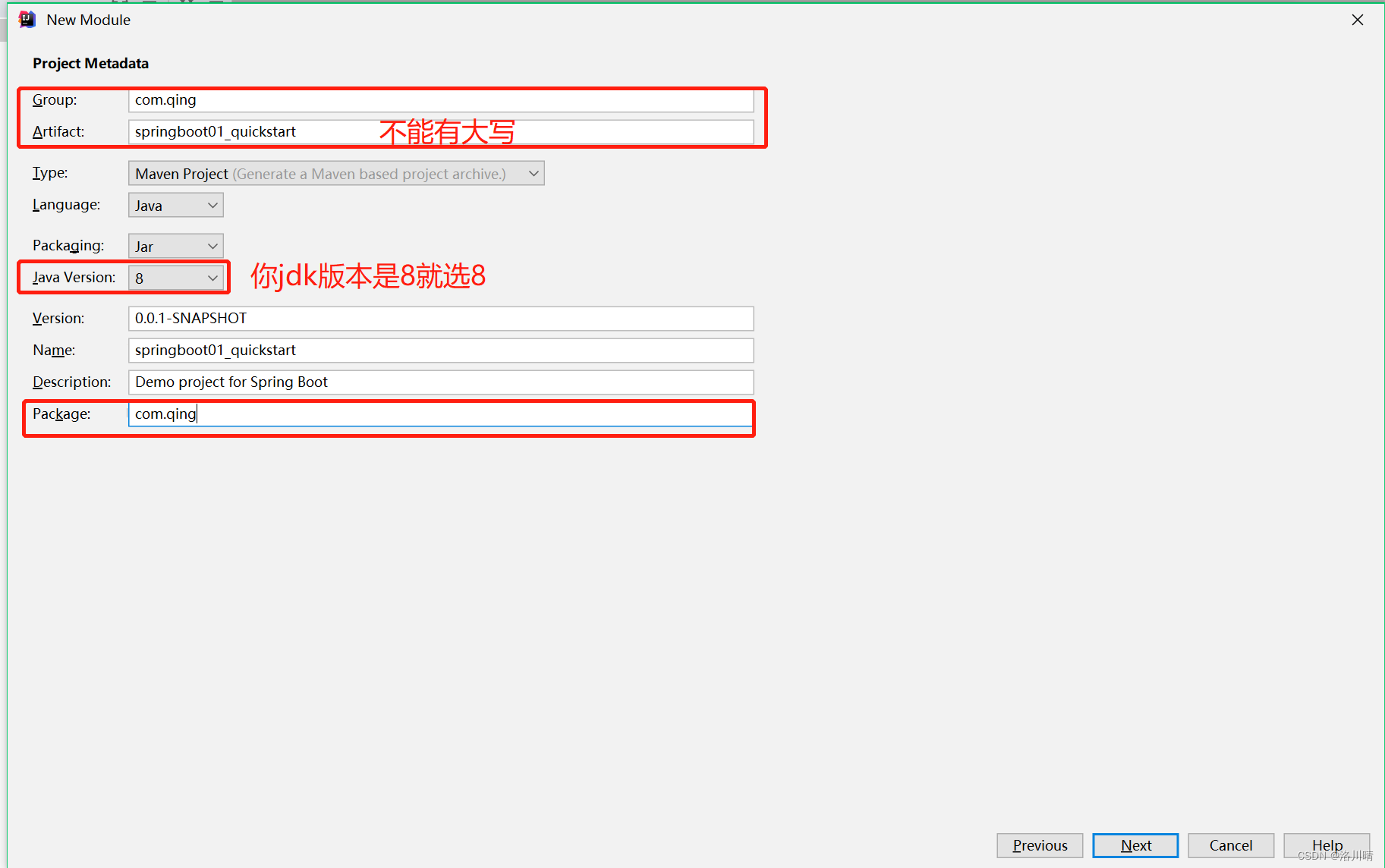The height and width of the screenshot is (868, 1385).
Task: Open the Packaging dropdown showing Jar
Action: 176,247
